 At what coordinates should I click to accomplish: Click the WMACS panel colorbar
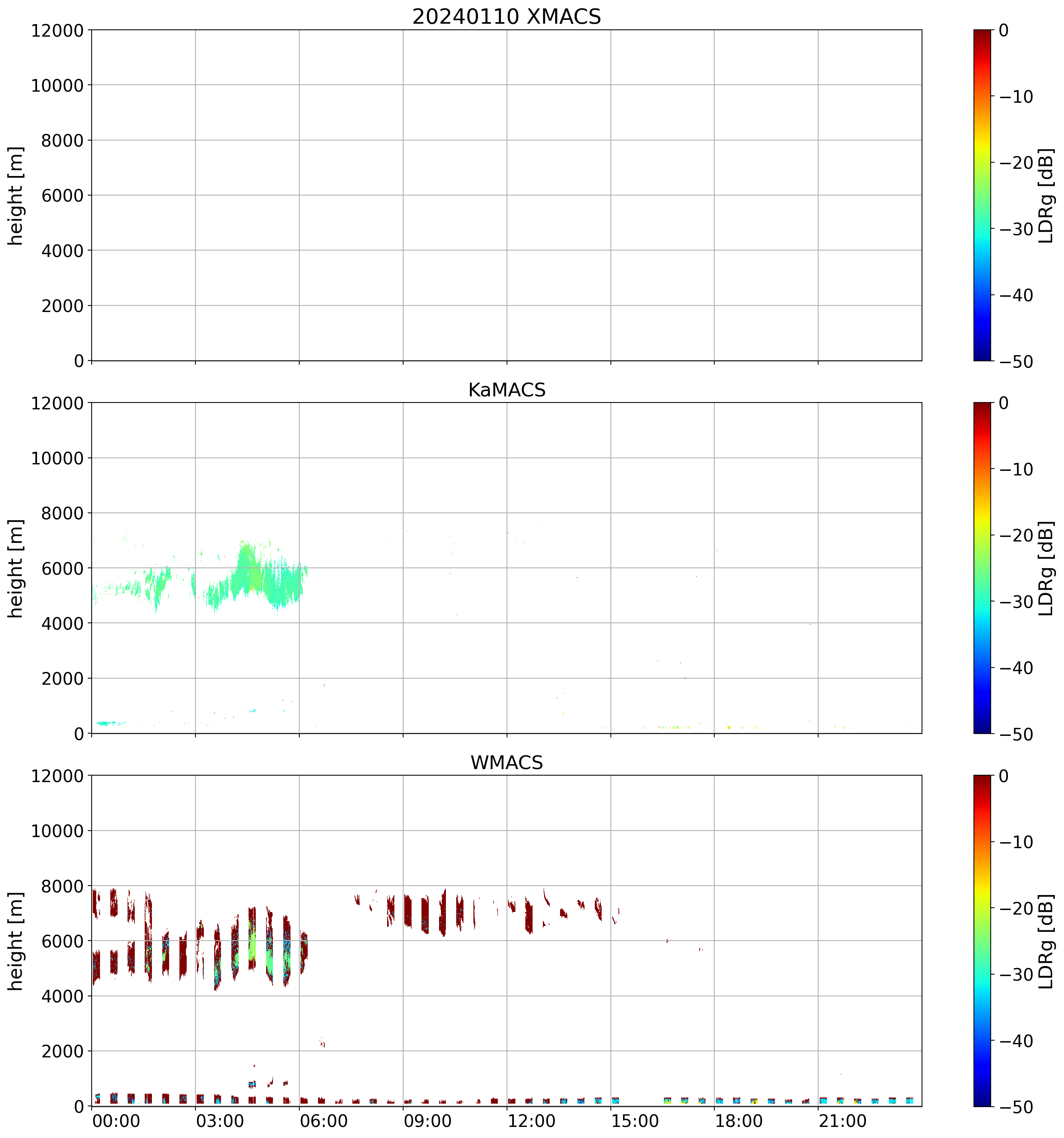pyautogui.click(x=982, y=941)
